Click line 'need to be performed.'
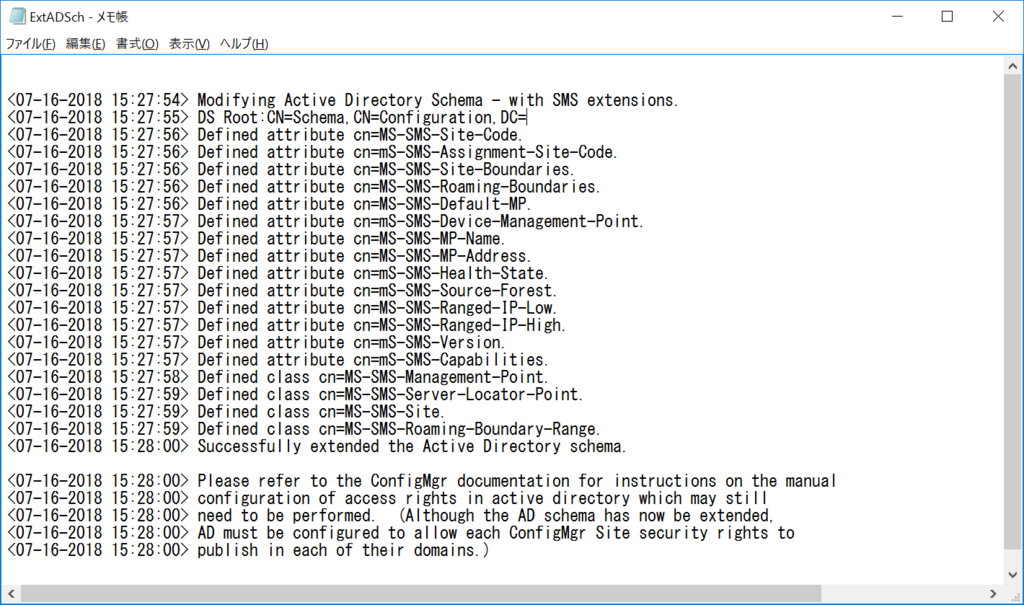The image size is (1024, 605). point(391,515)
